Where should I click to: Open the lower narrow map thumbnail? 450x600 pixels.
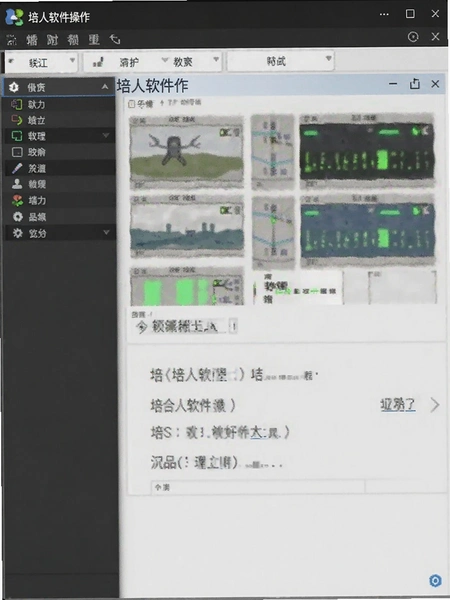273,233
